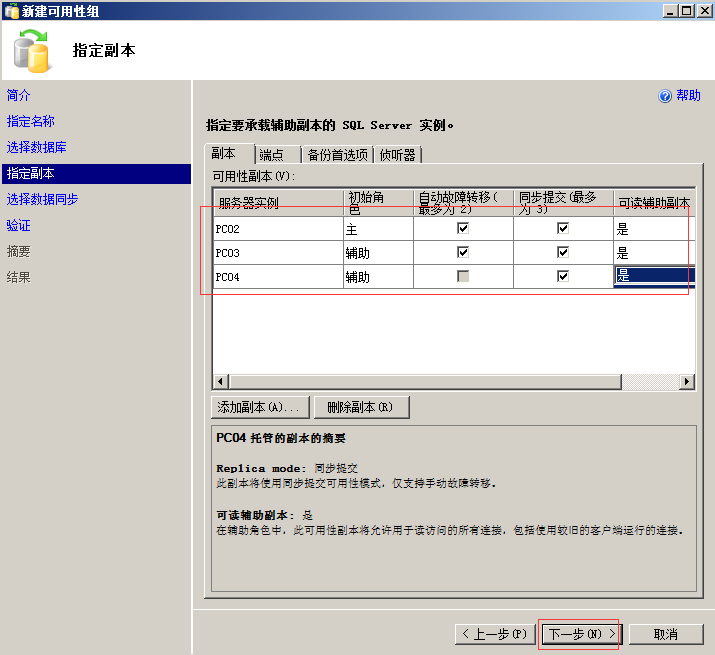Open readable secondary dropdown for PC04
715x655 pixels.
pos(654,276)
